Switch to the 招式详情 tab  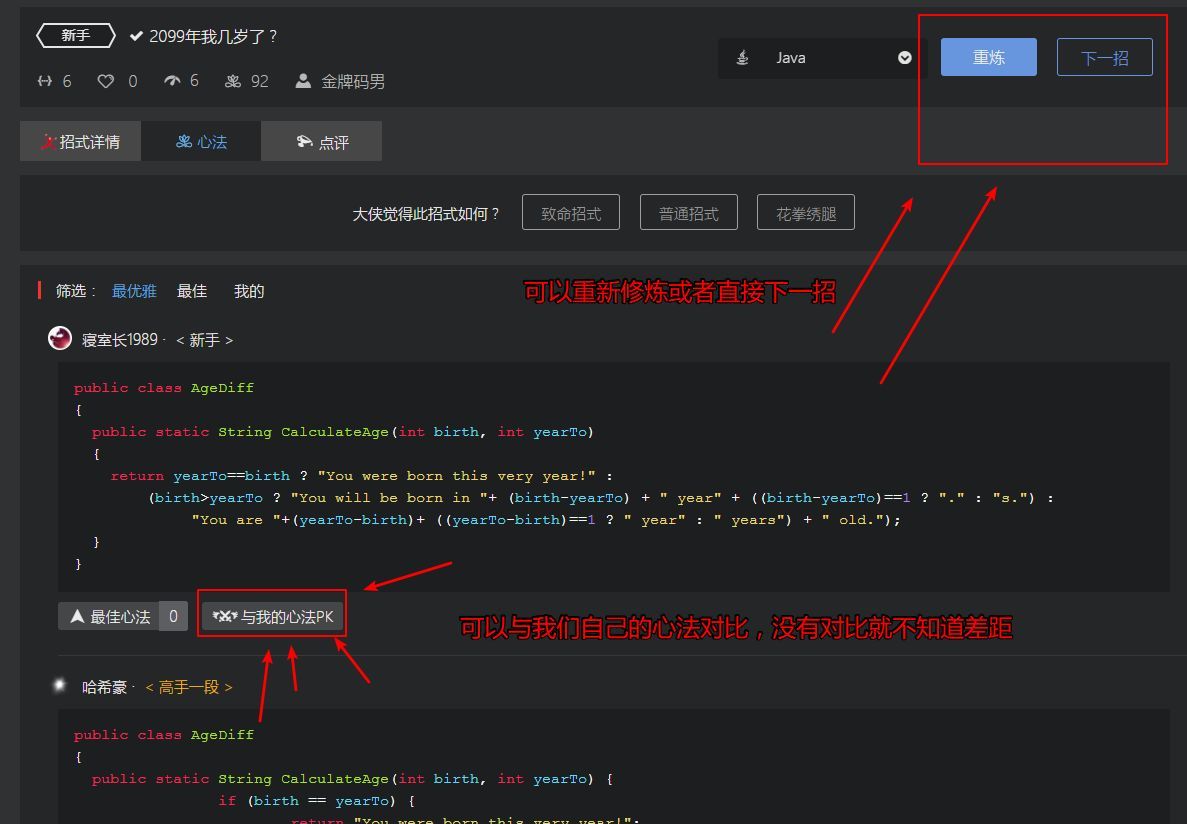80,142
